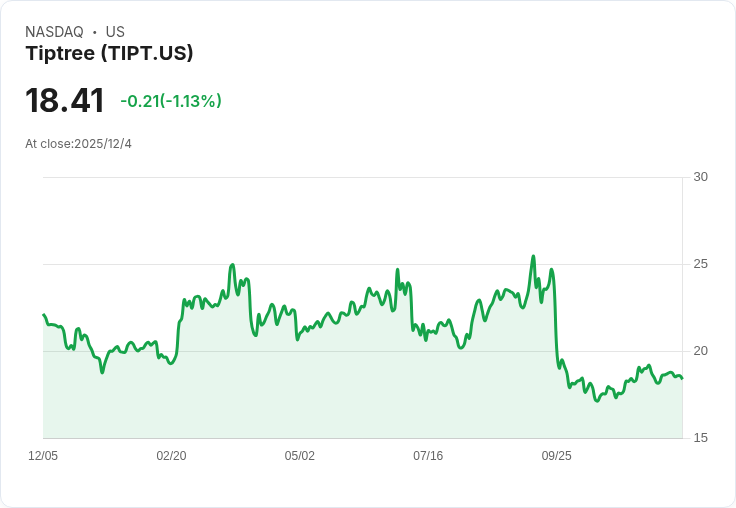
Task: Click the leftmost starting point of the price line
Action: (44, 315)
